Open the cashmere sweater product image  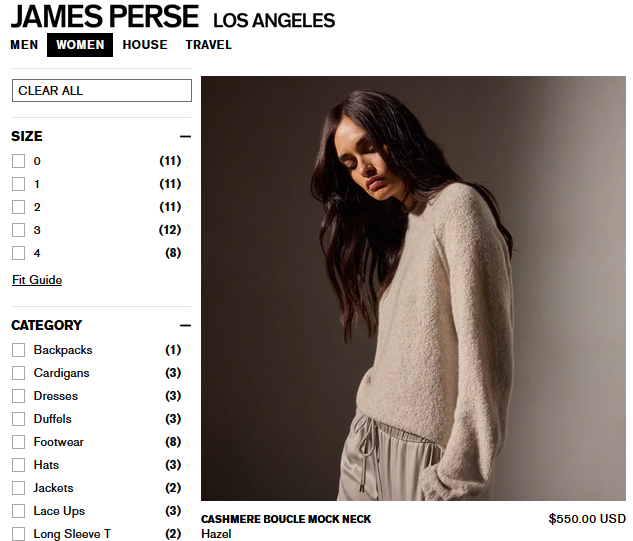pos(413,288)
